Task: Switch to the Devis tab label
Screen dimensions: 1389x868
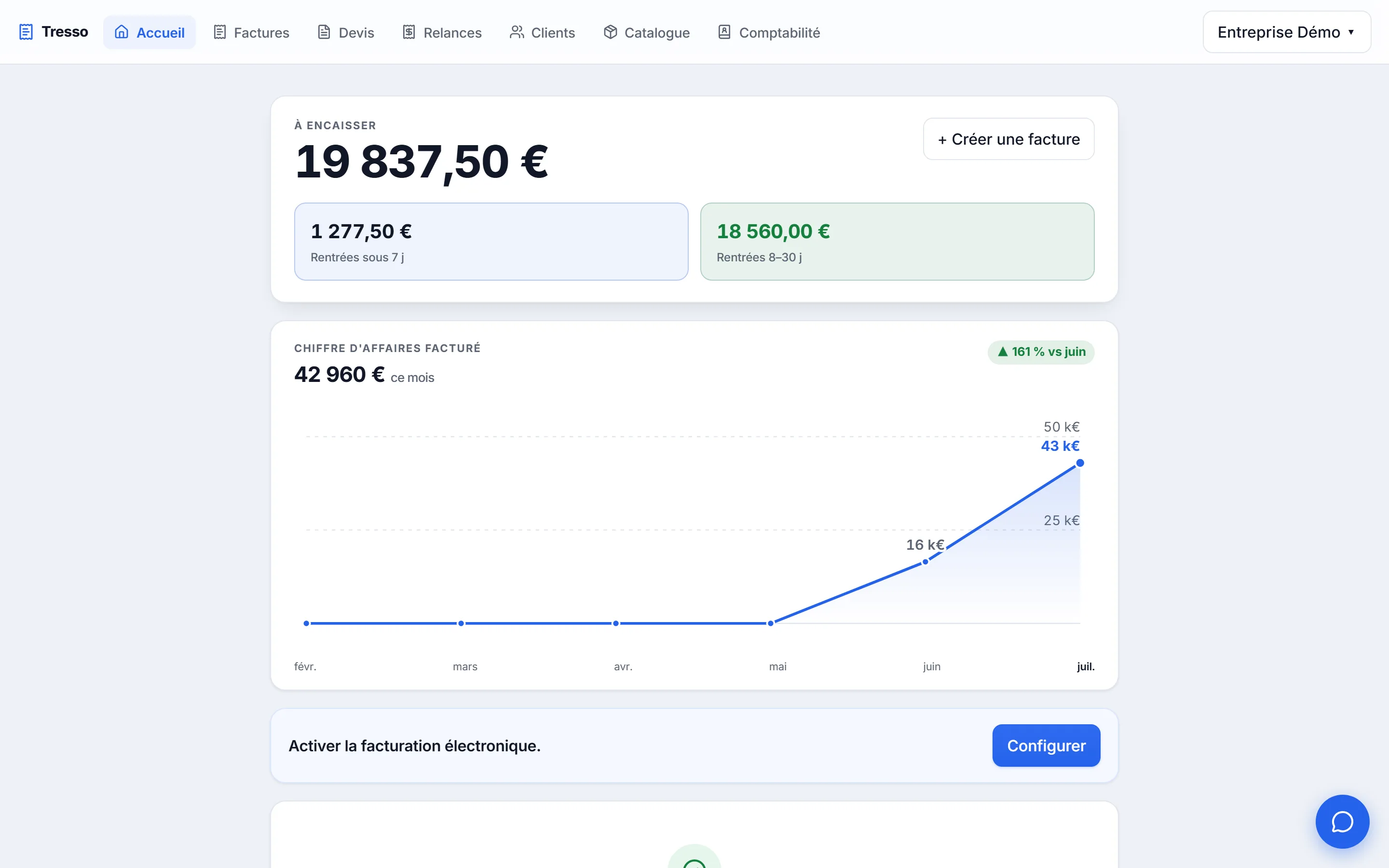Action: (x=356, y=33)
